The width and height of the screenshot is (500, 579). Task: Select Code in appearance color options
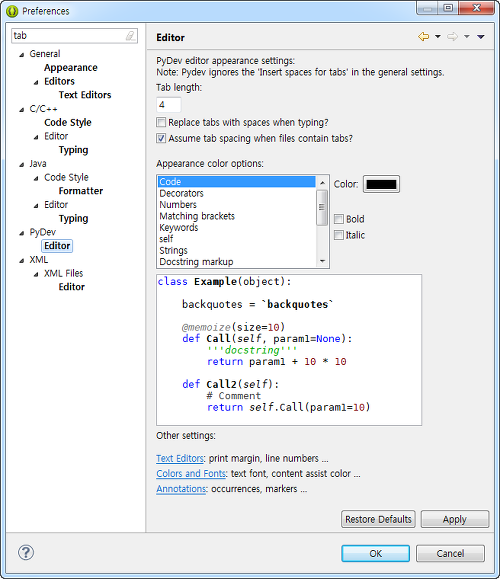[237, 182]
